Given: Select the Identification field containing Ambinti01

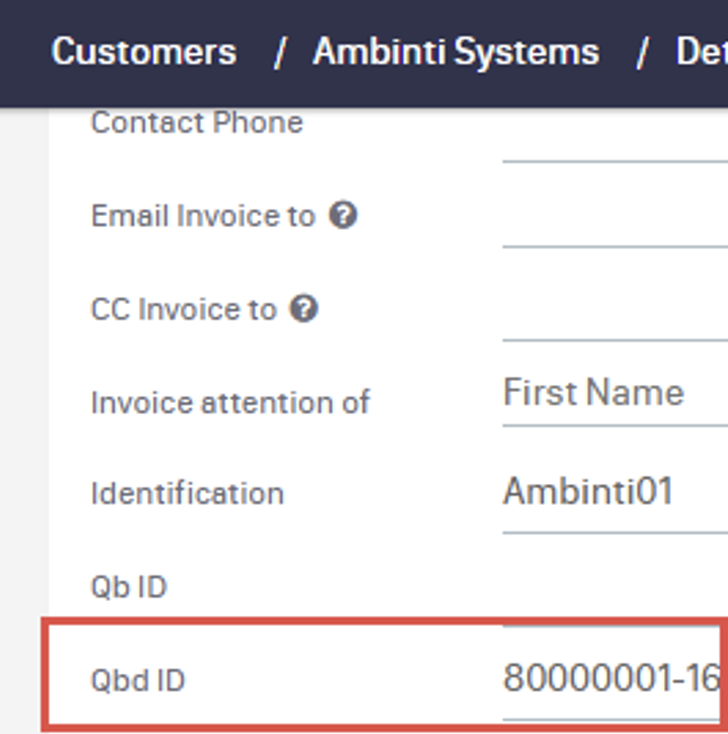Looking at the screenshot, I should pyautogui.click(x=614, y=492).
